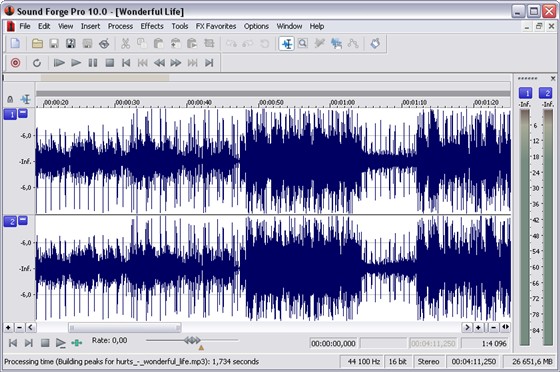The height and width of the screenshot is (372, 560).
Task: Click the 00:00:50 mark on time ruler
Action: (x=271, y=102)
